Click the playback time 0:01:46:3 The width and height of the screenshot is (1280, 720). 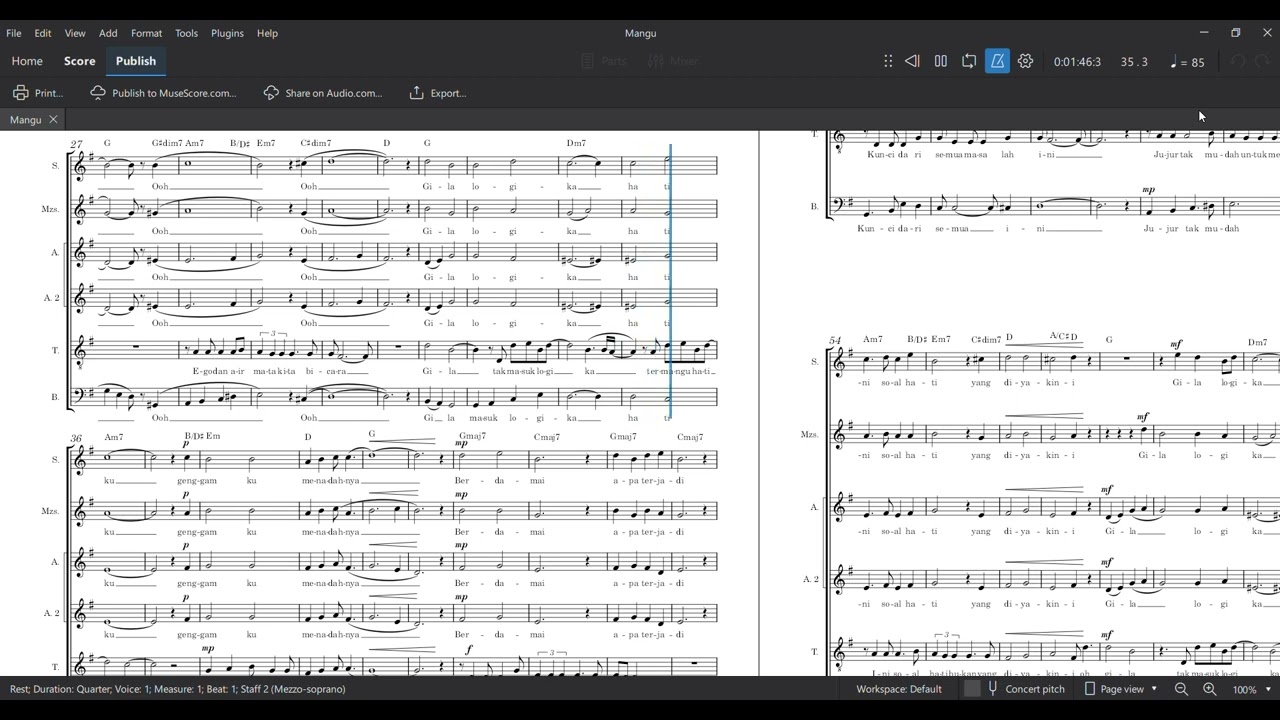1077,62
